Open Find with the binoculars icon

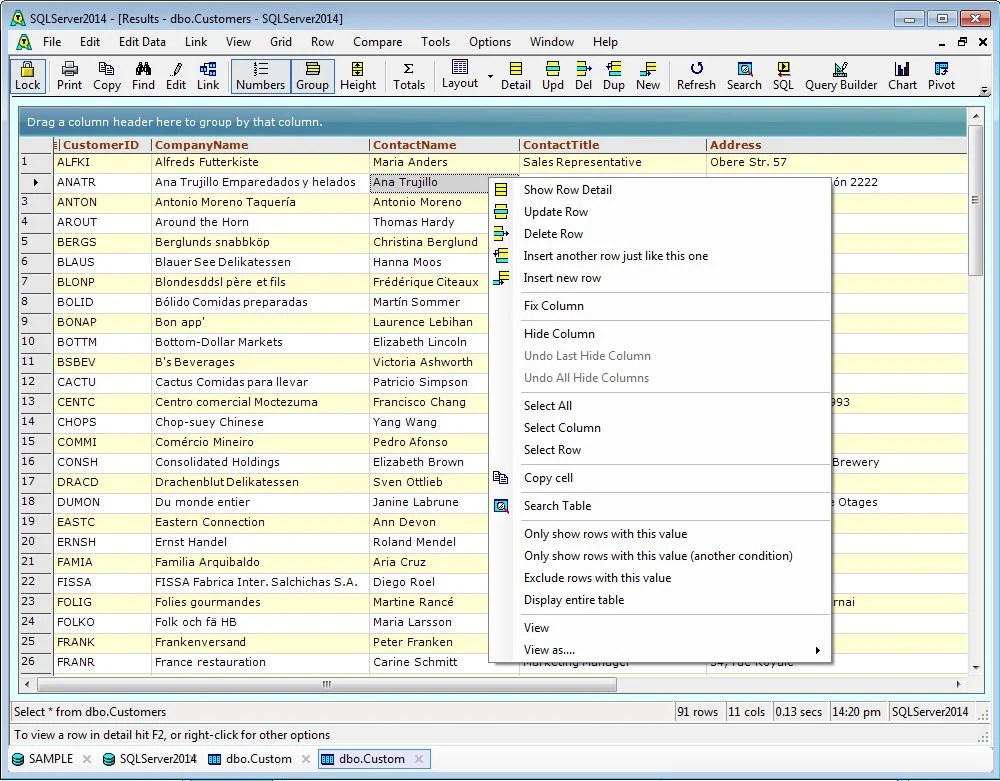[x=143, y=76]
